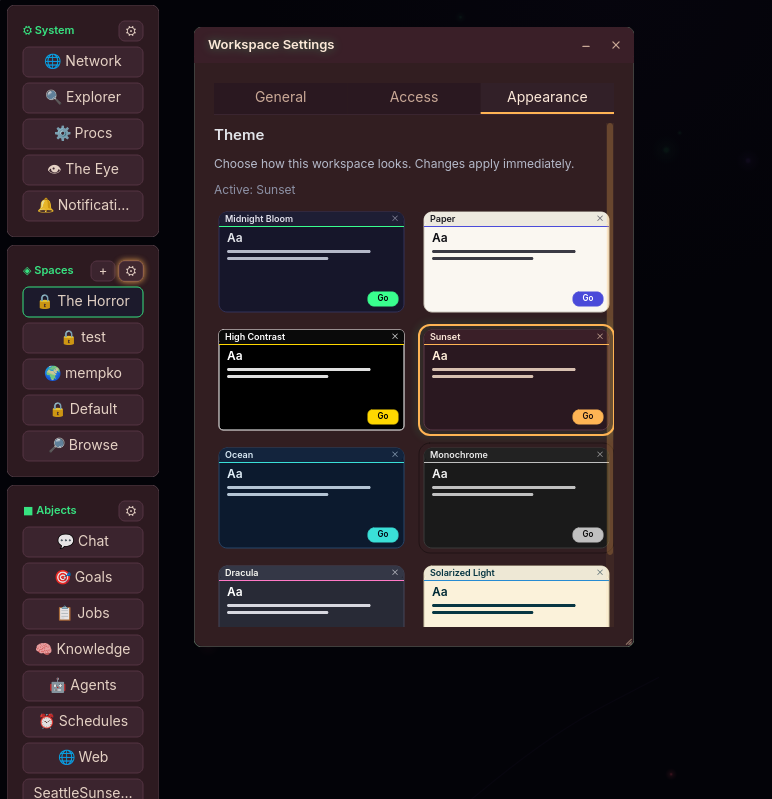772x799 pixels.
Task: Click the x in High Contrast preview
Action: click(x=395, y=336)
